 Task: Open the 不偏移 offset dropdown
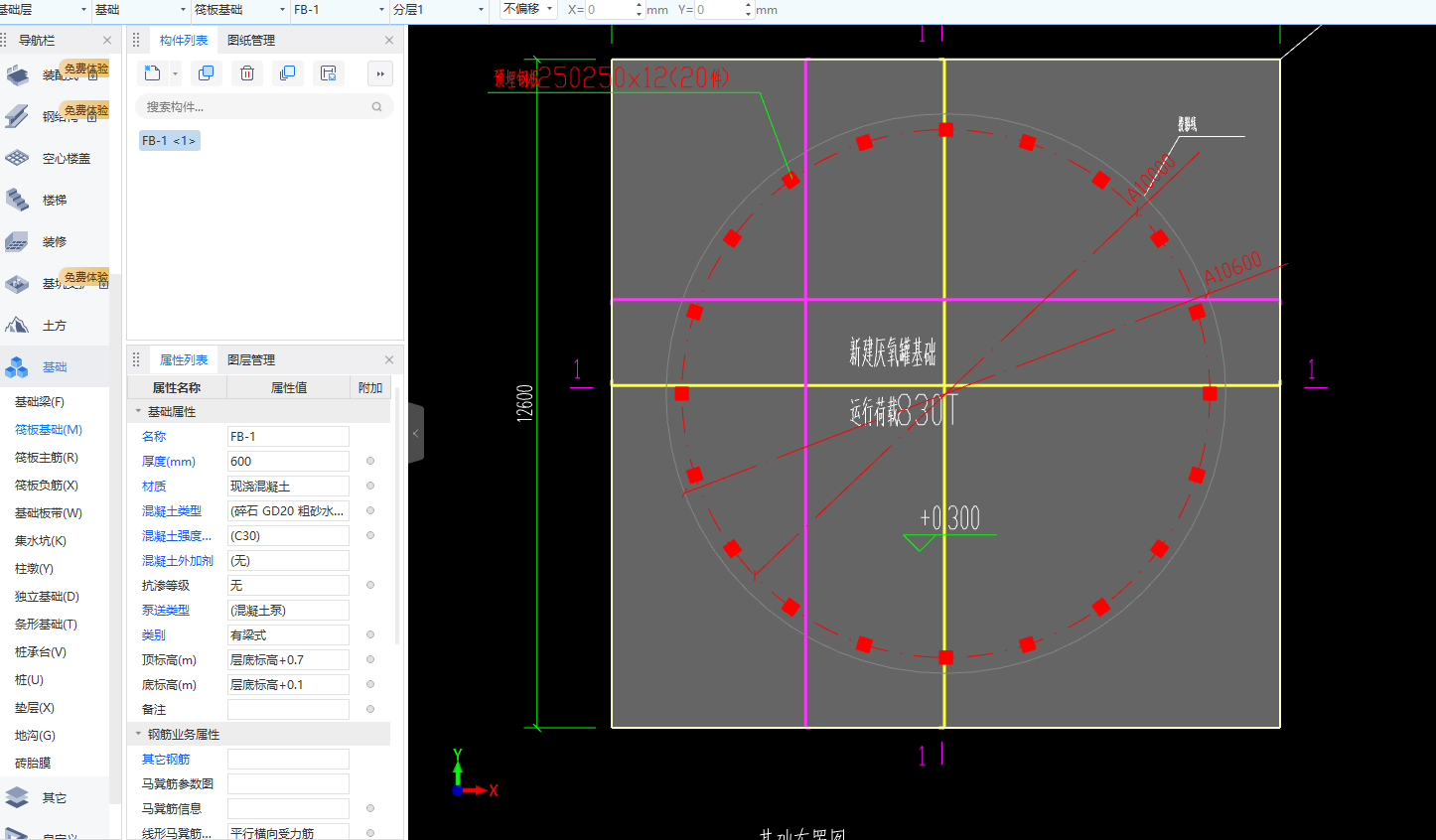coord(527,9)
